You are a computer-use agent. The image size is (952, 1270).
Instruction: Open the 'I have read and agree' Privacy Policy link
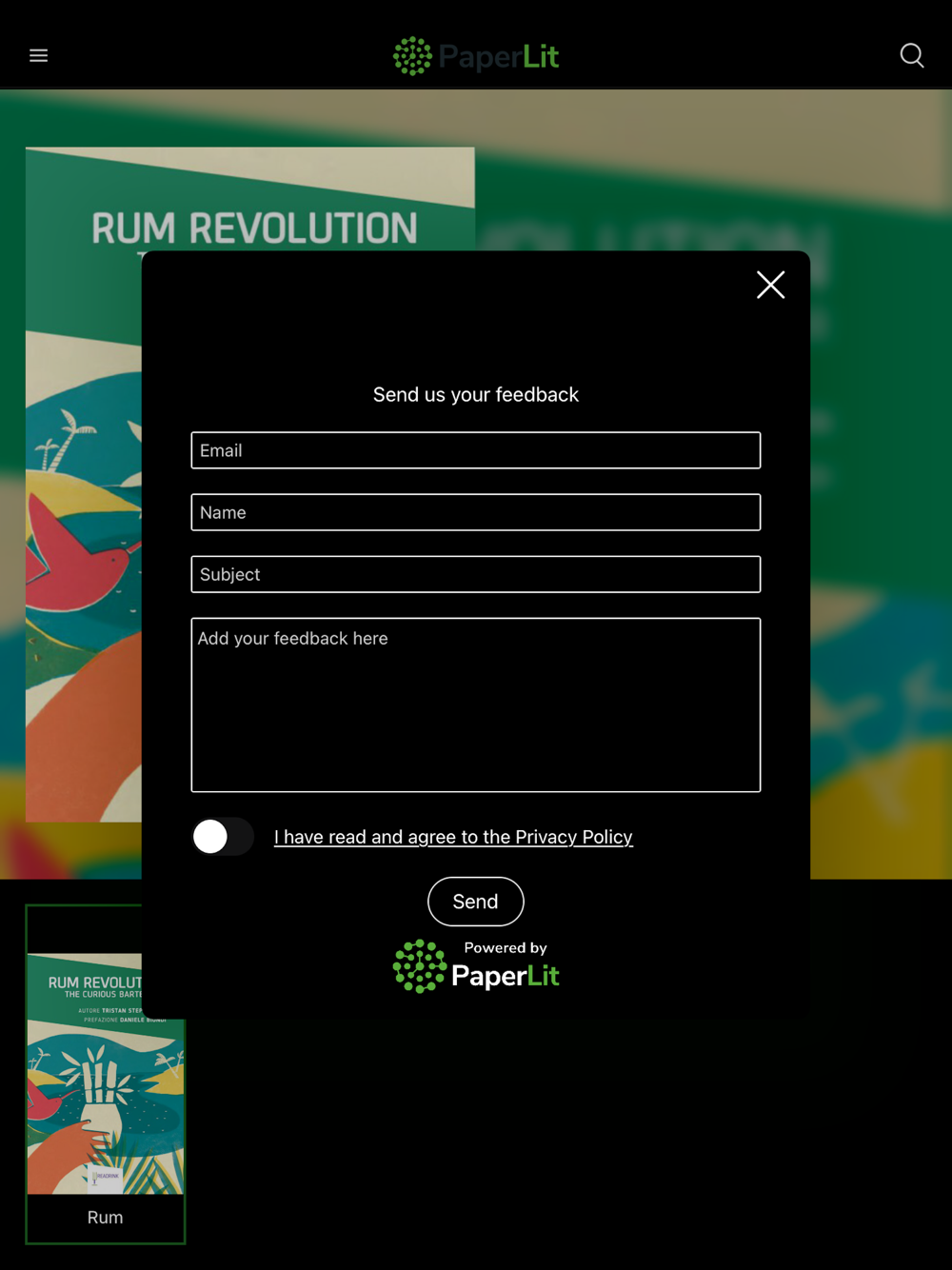453,837
